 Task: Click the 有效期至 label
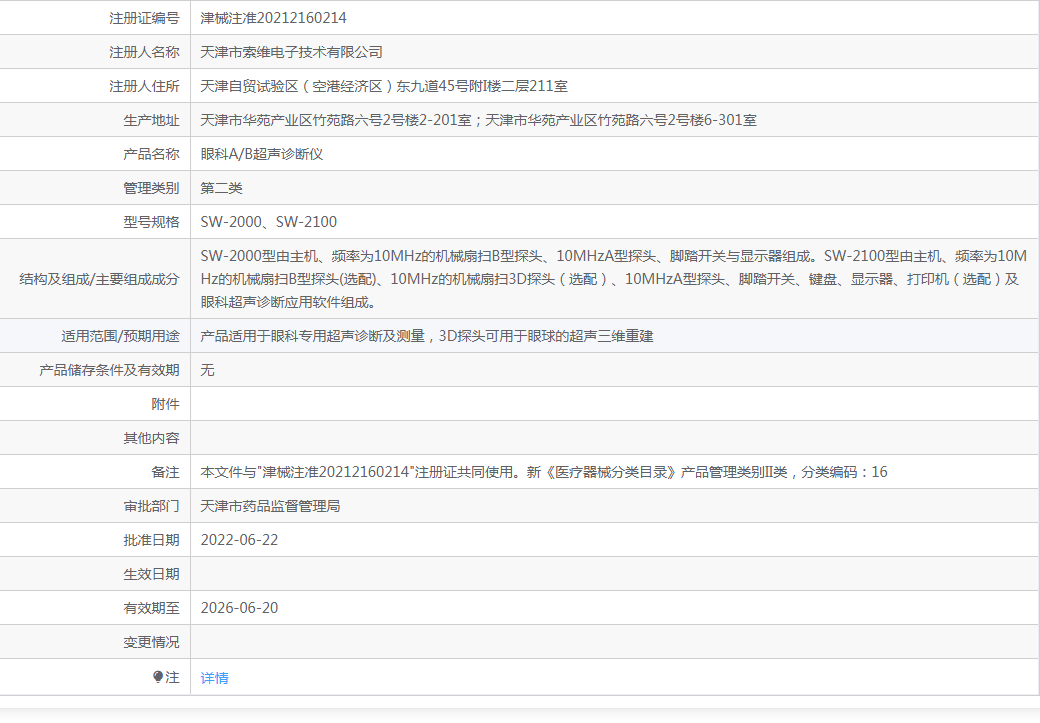pyautogui.click(x=151, y=608)
